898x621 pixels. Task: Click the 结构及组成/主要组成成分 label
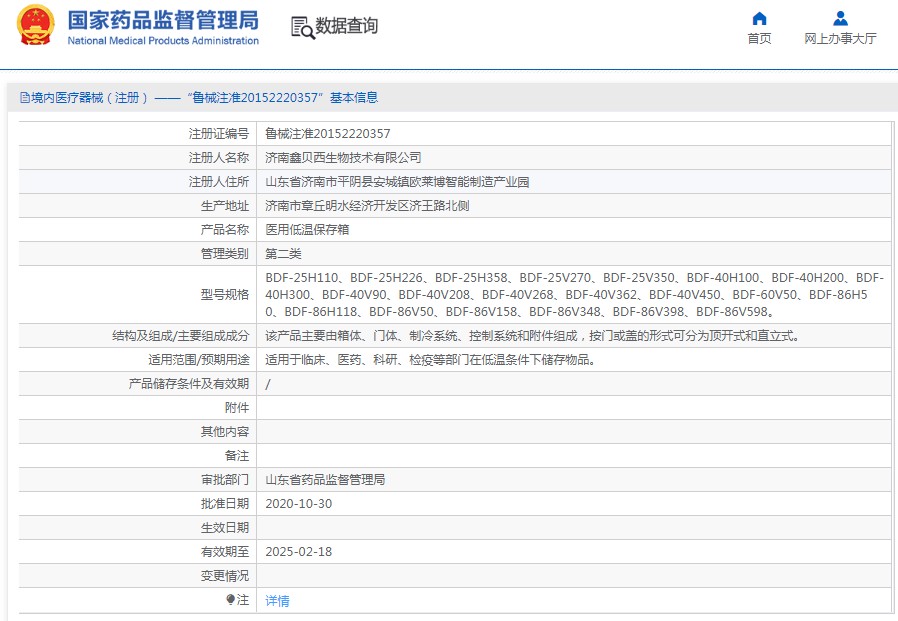(x=180, y=336)
